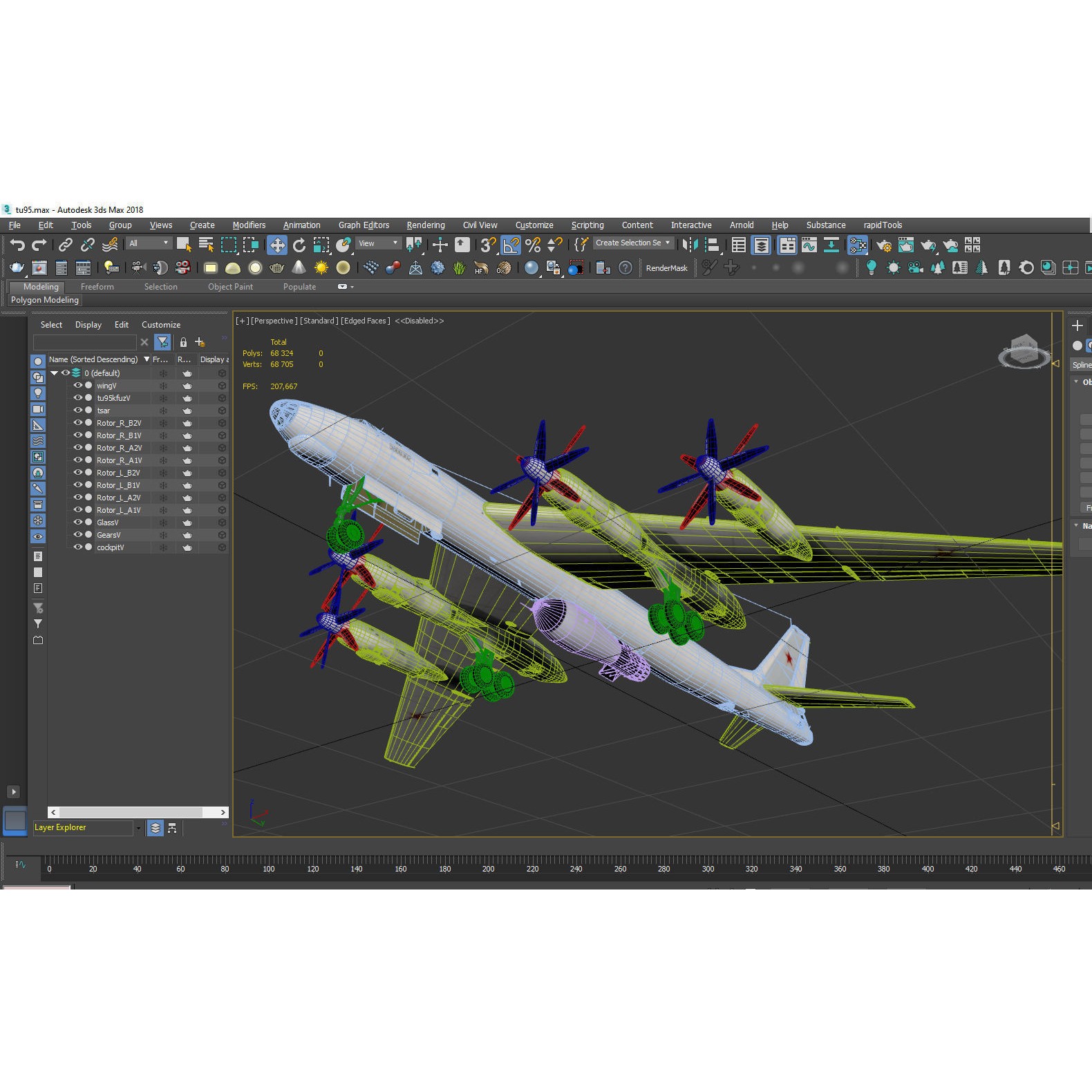1092x1092 pixels.
Task: Hide the cockpitV object
Action: click(x=78, y=547)
